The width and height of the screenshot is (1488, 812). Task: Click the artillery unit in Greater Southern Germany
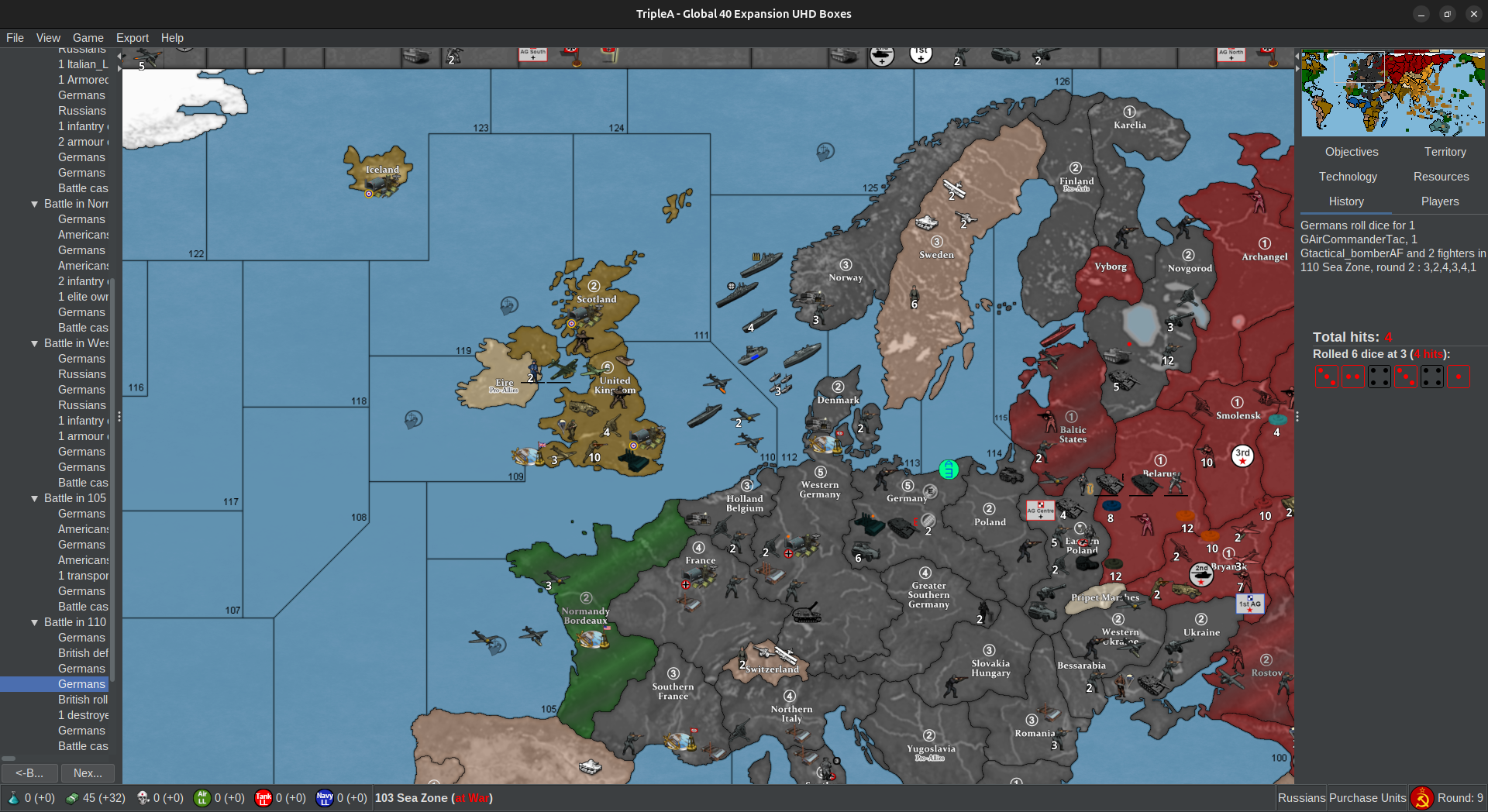pos(807,613)
